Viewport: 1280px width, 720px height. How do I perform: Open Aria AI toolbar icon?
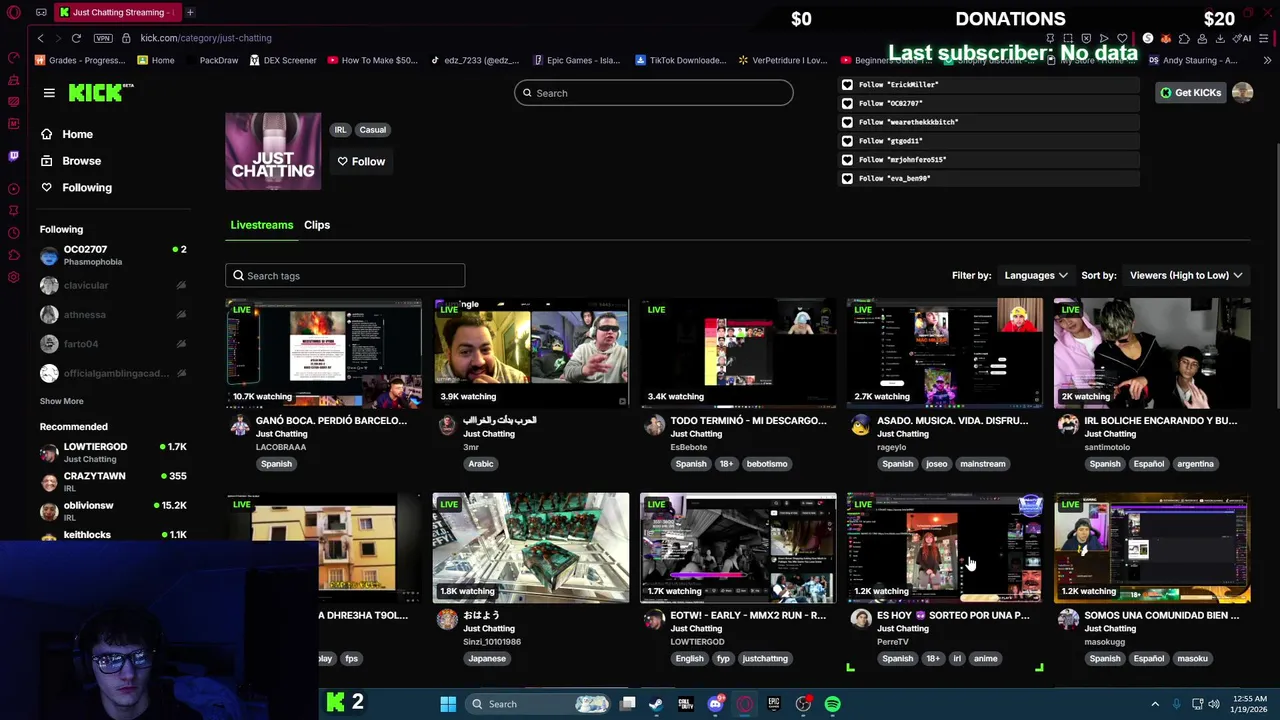pos(1243,38)
